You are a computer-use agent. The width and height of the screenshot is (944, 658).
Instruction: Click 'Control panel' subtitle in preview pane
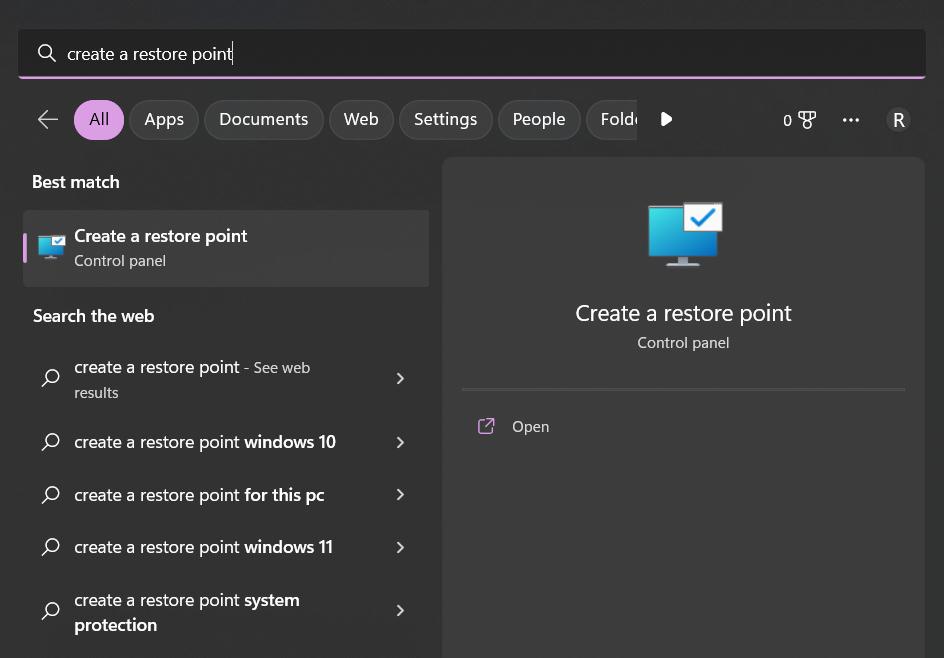pos(683,343)
